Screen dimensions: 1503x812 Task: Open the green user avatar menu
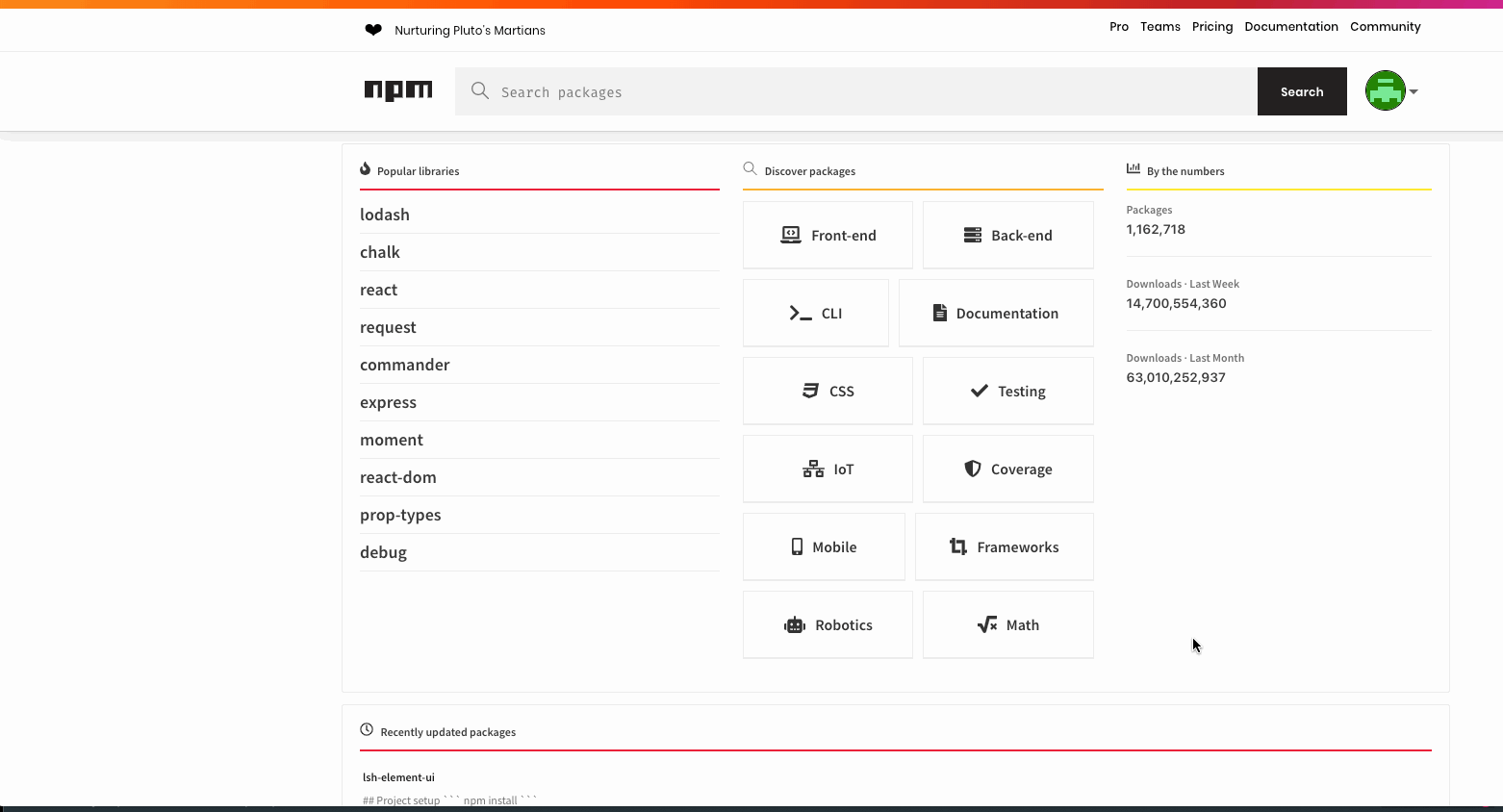(x=1386, y=91)
